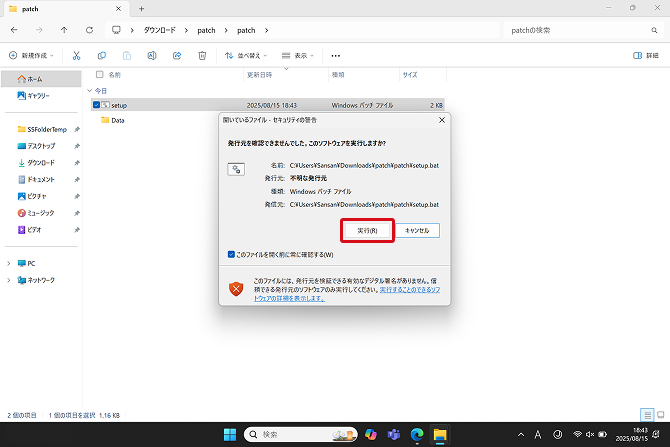Sort by Name (名前) column header
The width and height of the screenshot is (670, 447).
click(x=115, y=75)
